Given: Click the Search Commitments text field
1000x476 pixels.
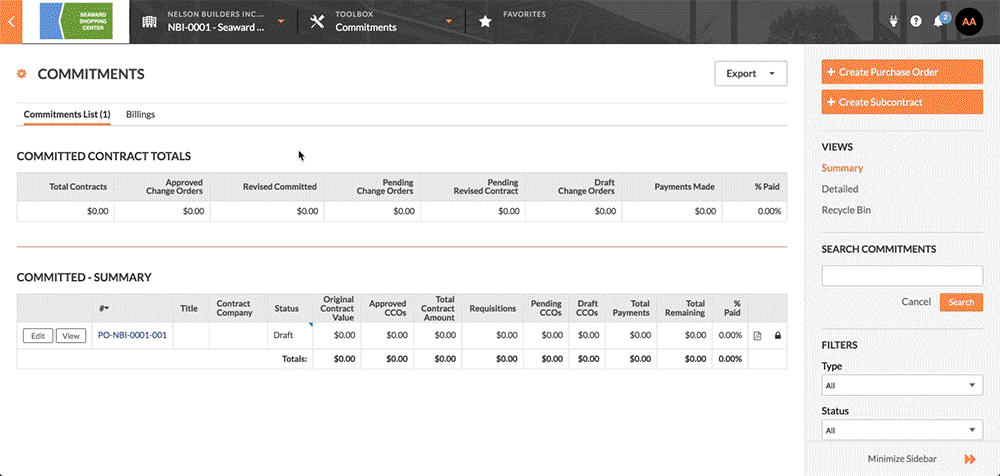Looking at the screenshot, I should (901, 276).
